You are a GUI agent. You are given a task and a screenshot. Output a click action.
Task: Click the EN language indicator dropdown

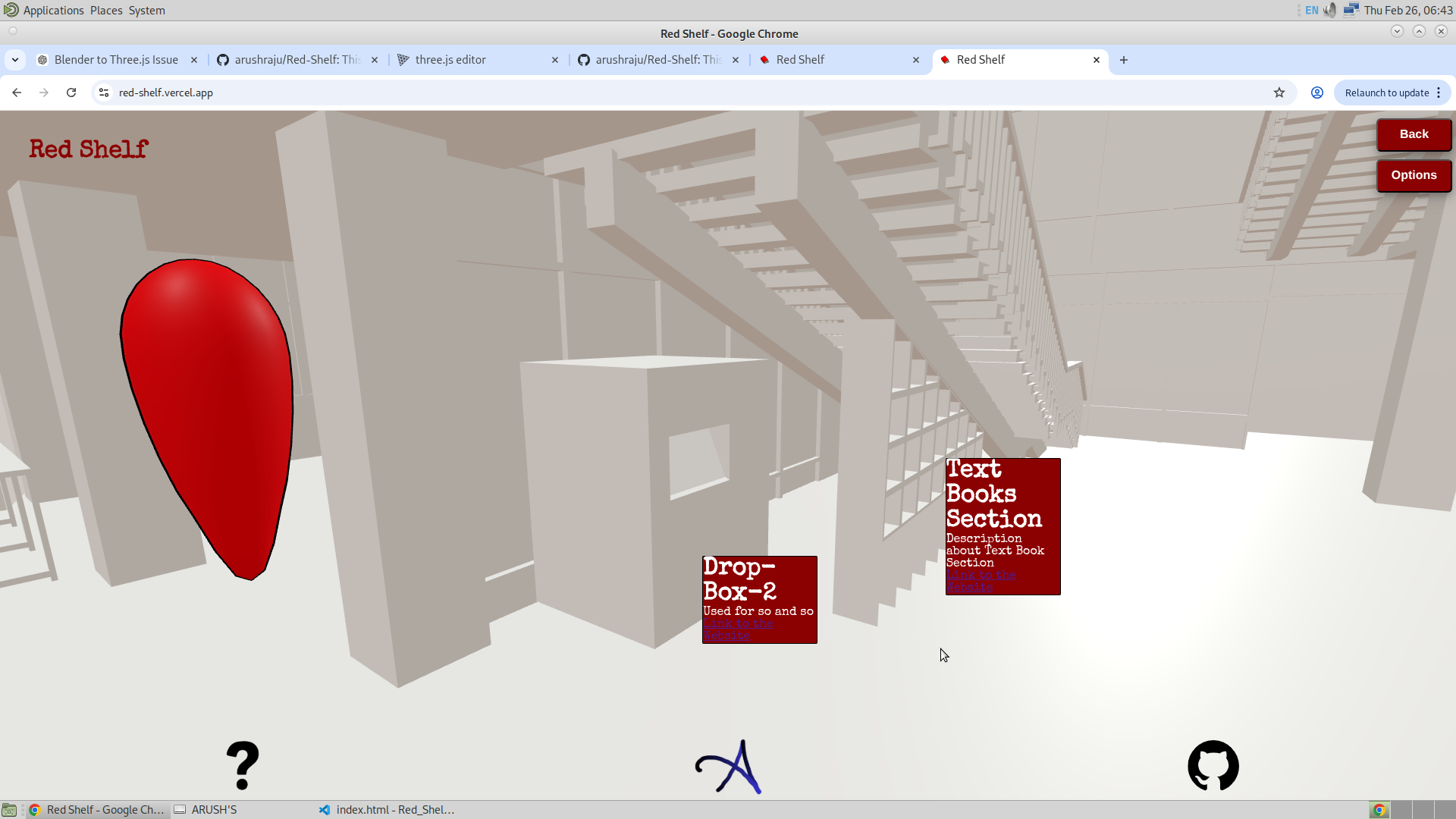[1310, 10]
